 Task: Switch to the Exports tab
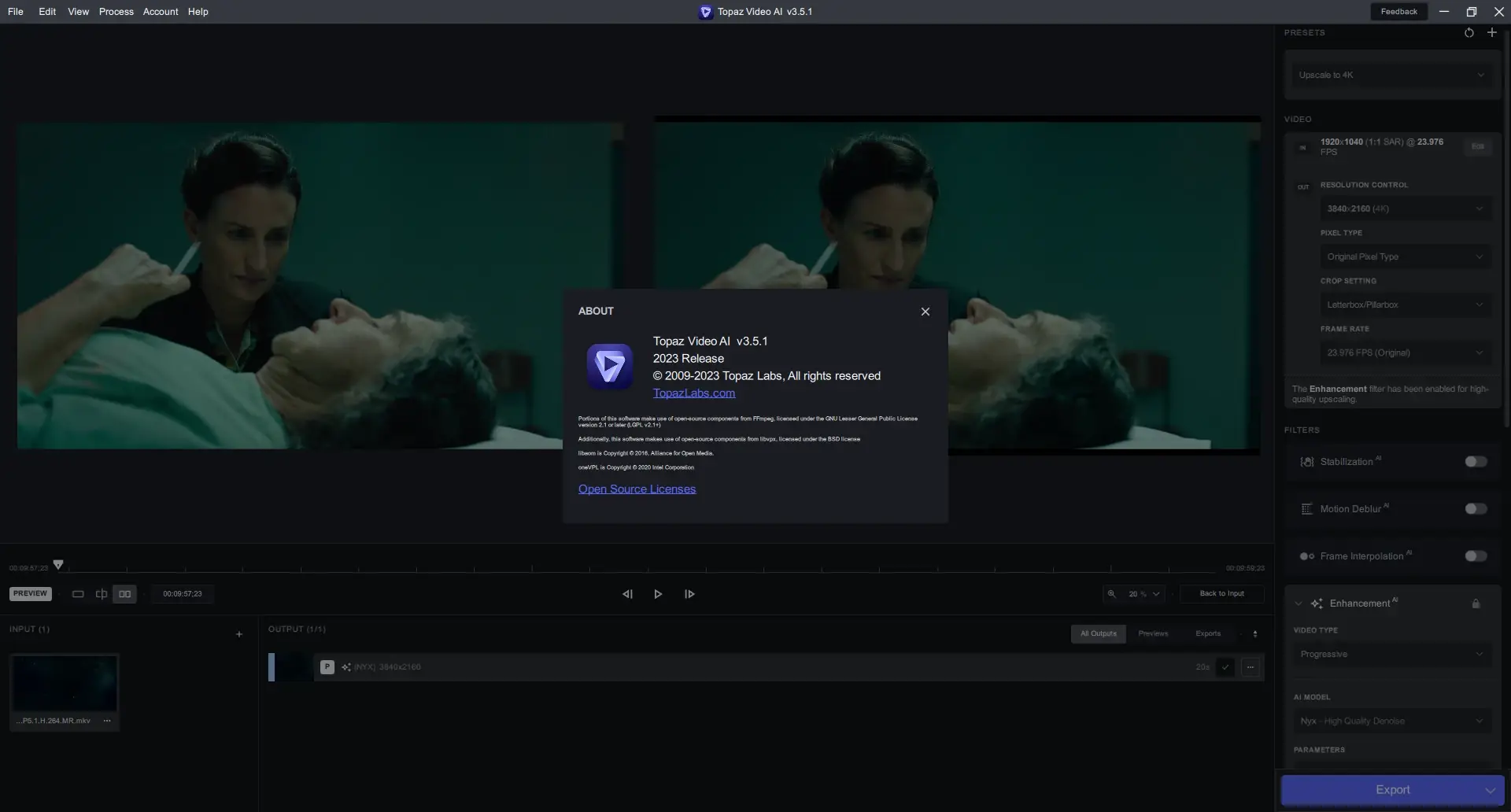[1208, 634]
